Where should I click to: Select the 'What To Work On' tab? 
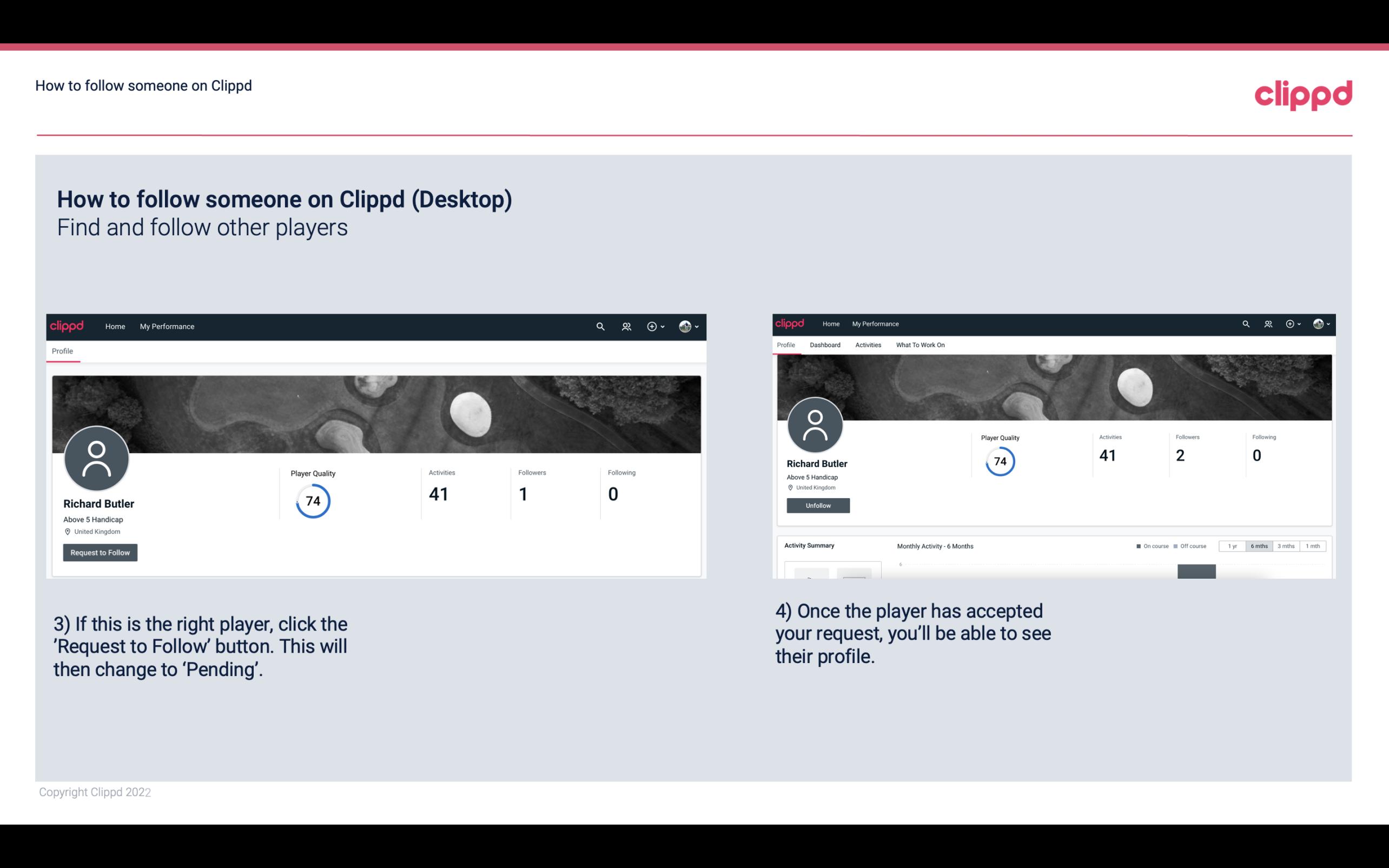click(919, 345)
